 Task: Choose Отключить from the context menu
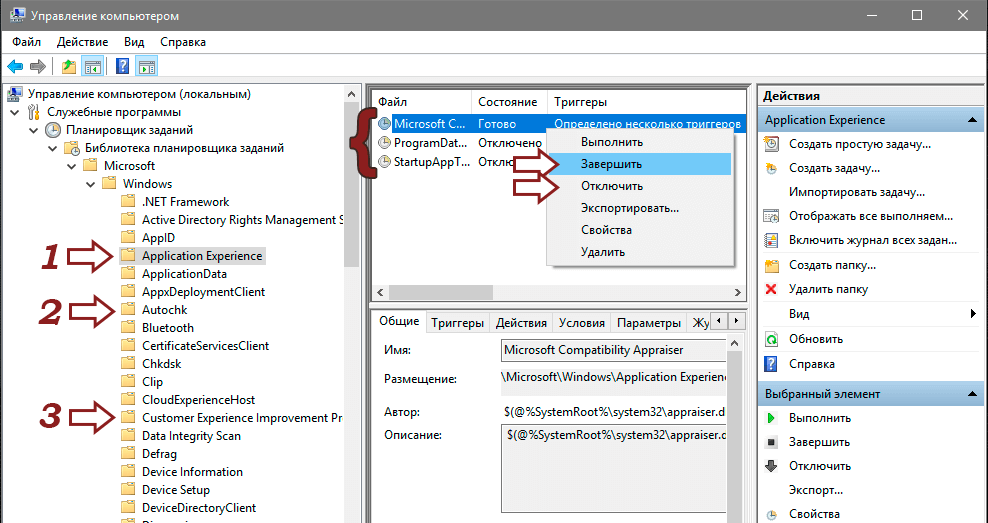[x=611, y=186]
